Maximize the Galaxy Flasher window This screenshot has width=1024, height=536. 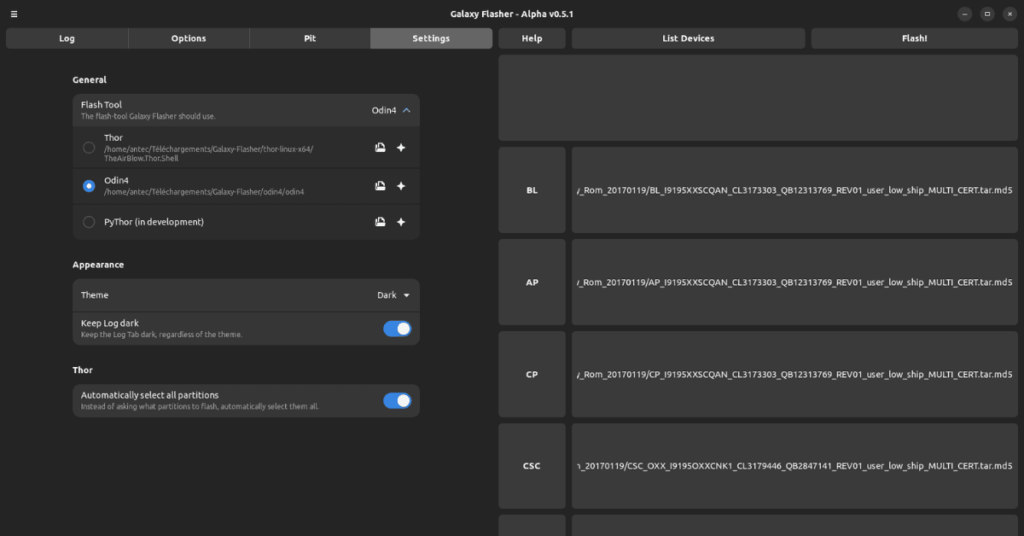point(987,14)
